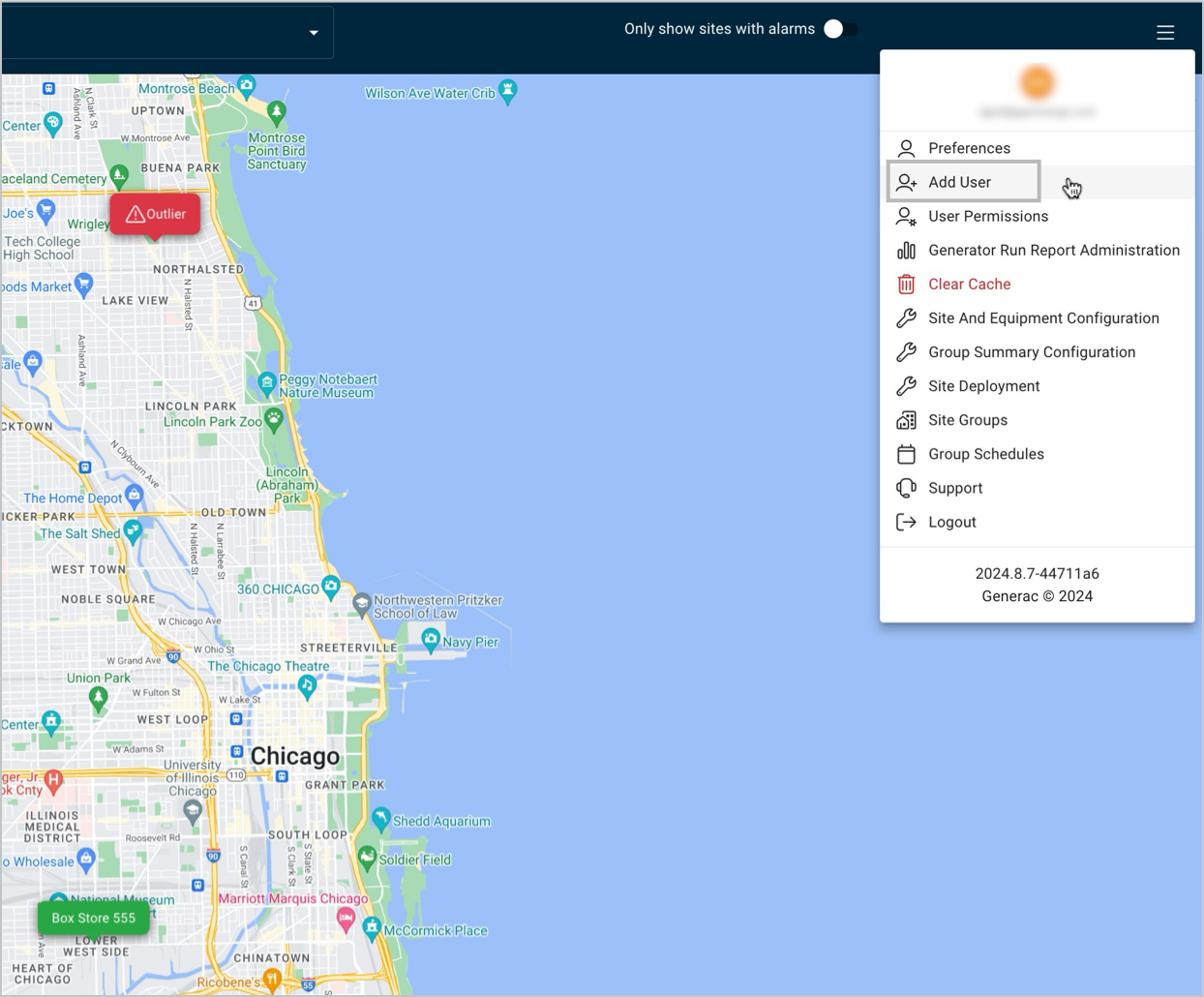Choose Group Summary Configuration

point(1032,352)
